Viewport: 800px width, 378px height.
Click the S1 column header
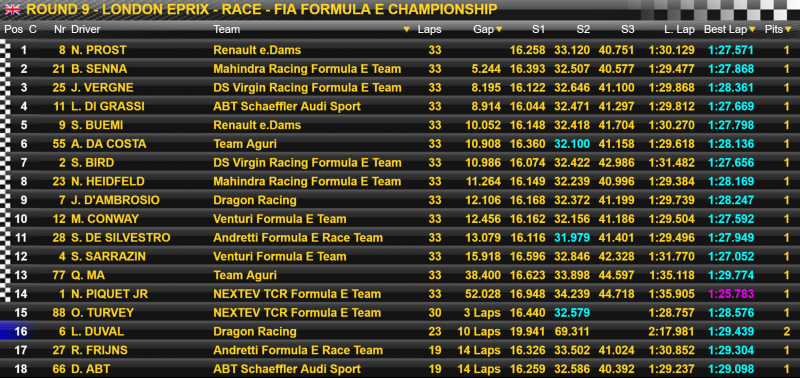pos(538,30)
